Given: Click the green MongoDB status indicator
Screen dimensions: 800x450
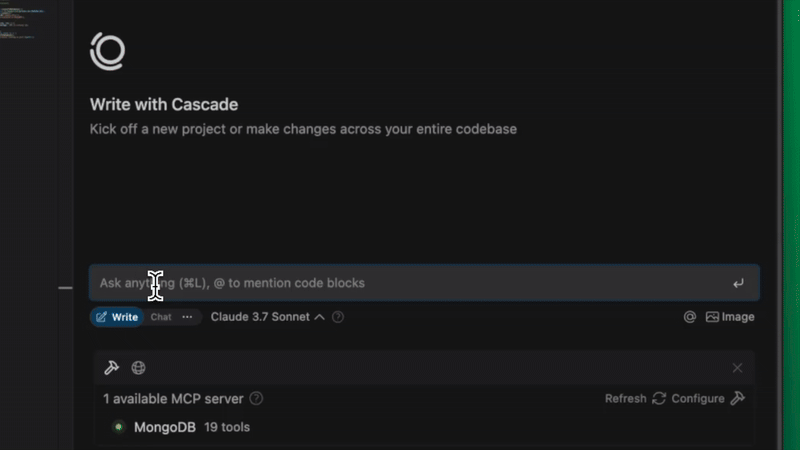Looking at the screenshot, I should point(118,427).
